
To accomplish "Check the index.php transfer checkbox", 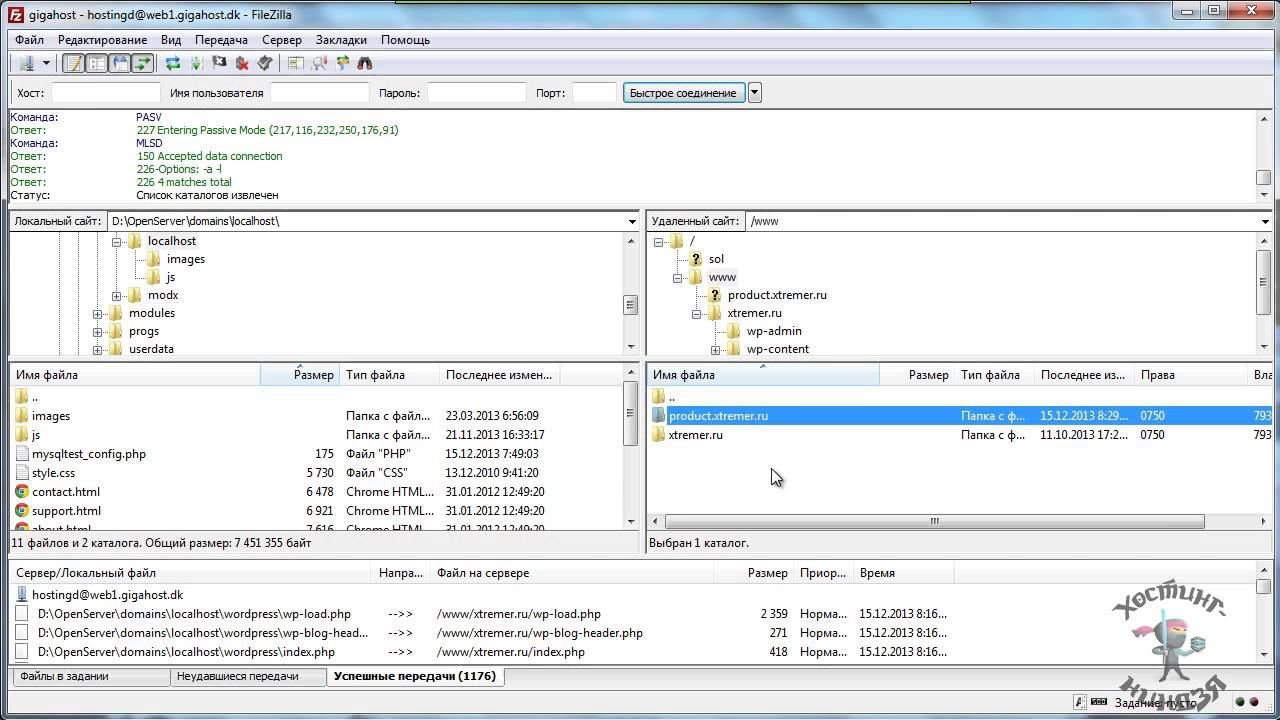I will 22,652.
